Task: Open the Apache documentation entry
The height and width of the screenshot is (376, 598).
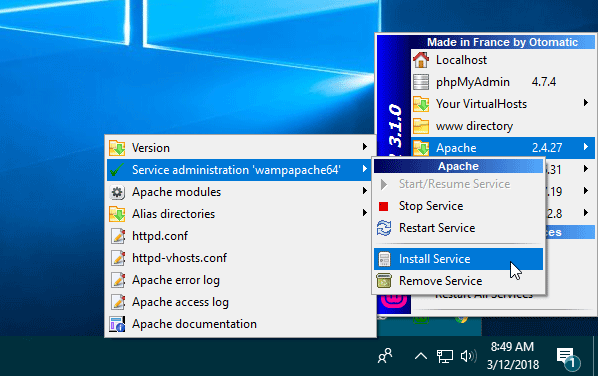Action: click(240, 324)
